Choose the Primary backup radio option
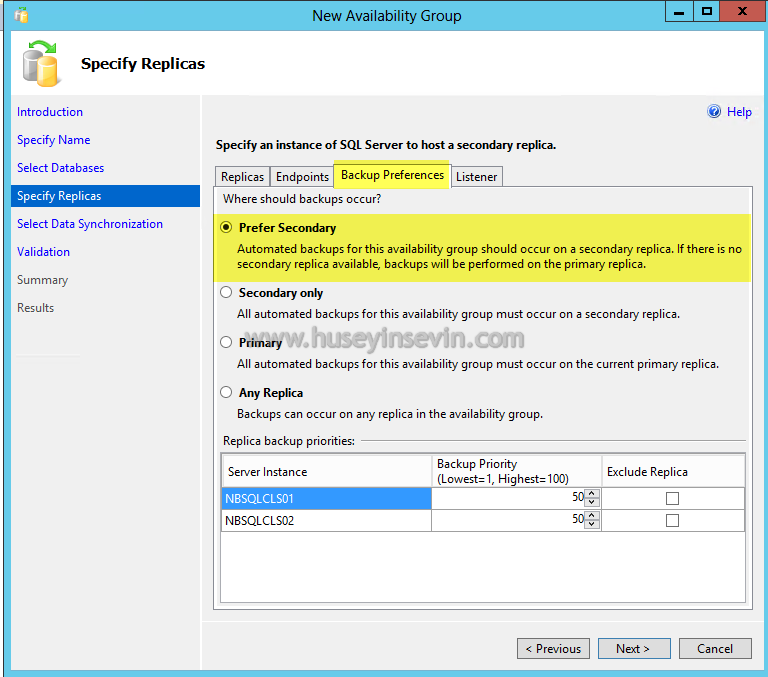This screenshot has height=677, width=768. [226, 342]
